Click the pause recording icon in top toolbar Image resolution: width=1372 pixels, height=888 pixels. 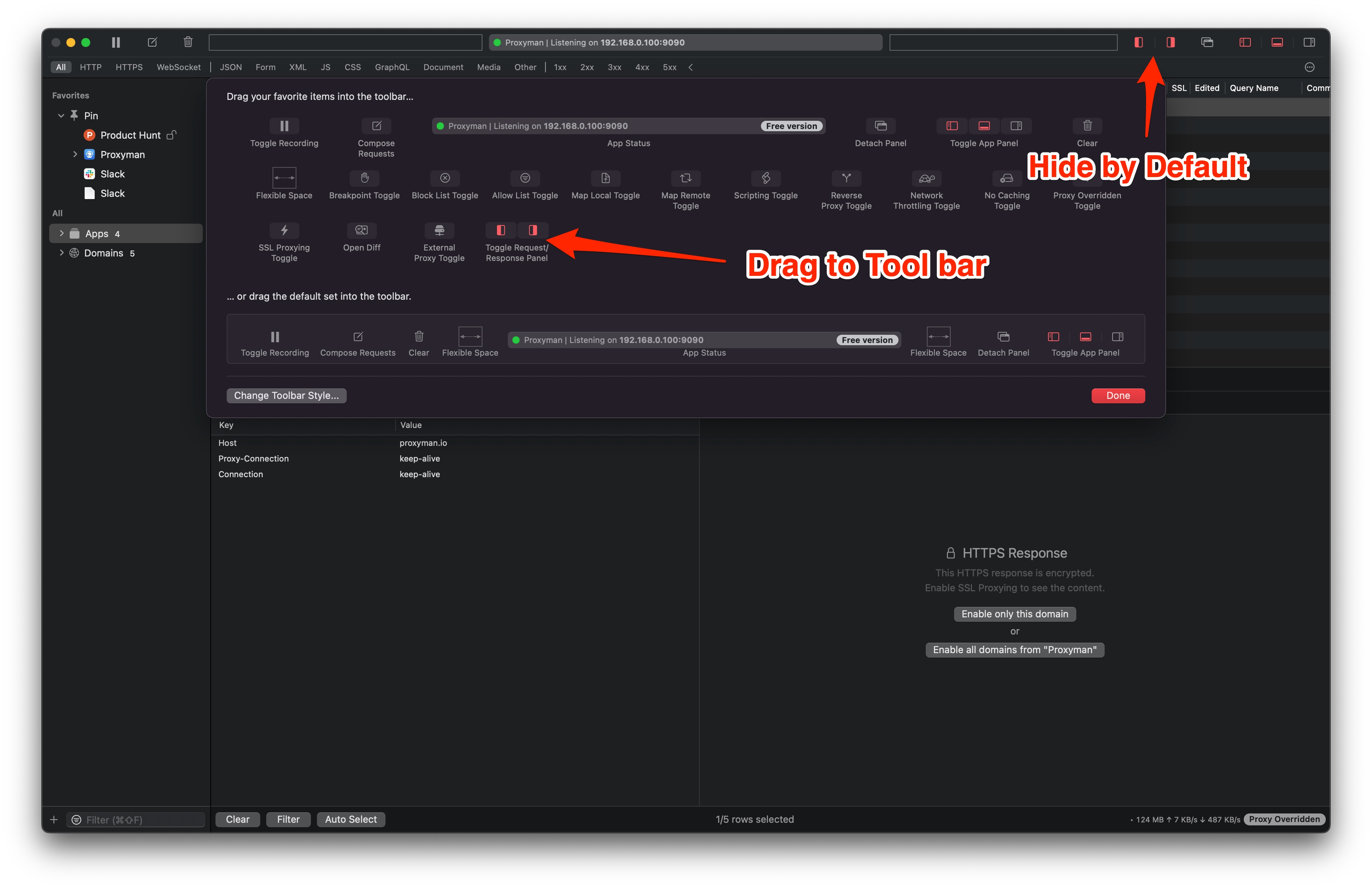click(x=116, y=42)
